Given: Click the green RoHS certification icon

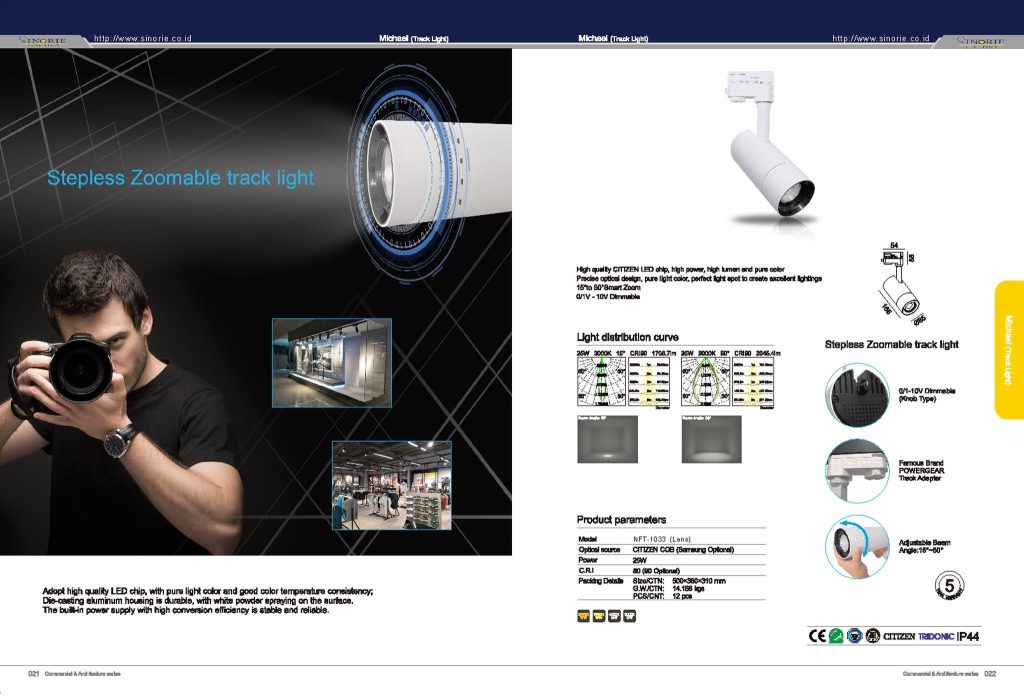Looking at the screenshot, I should [x=836, y=636].
